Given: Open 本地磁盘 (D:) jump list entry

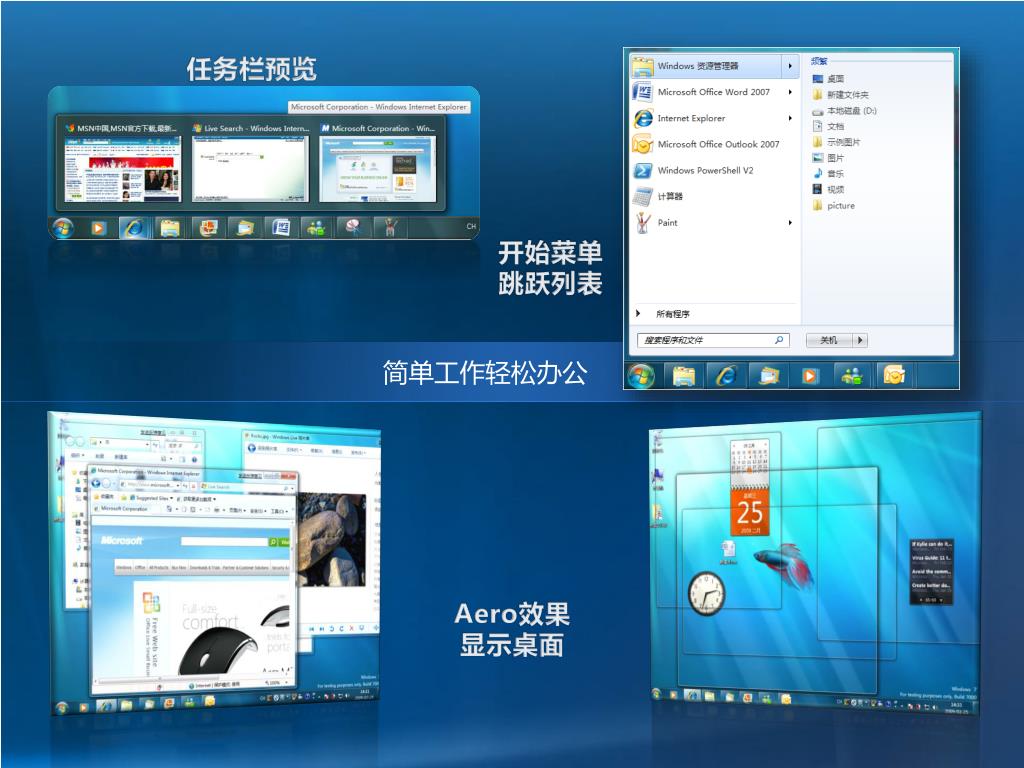Looking at the screenshot, I should pyautogui.click(x=844, y=111).
